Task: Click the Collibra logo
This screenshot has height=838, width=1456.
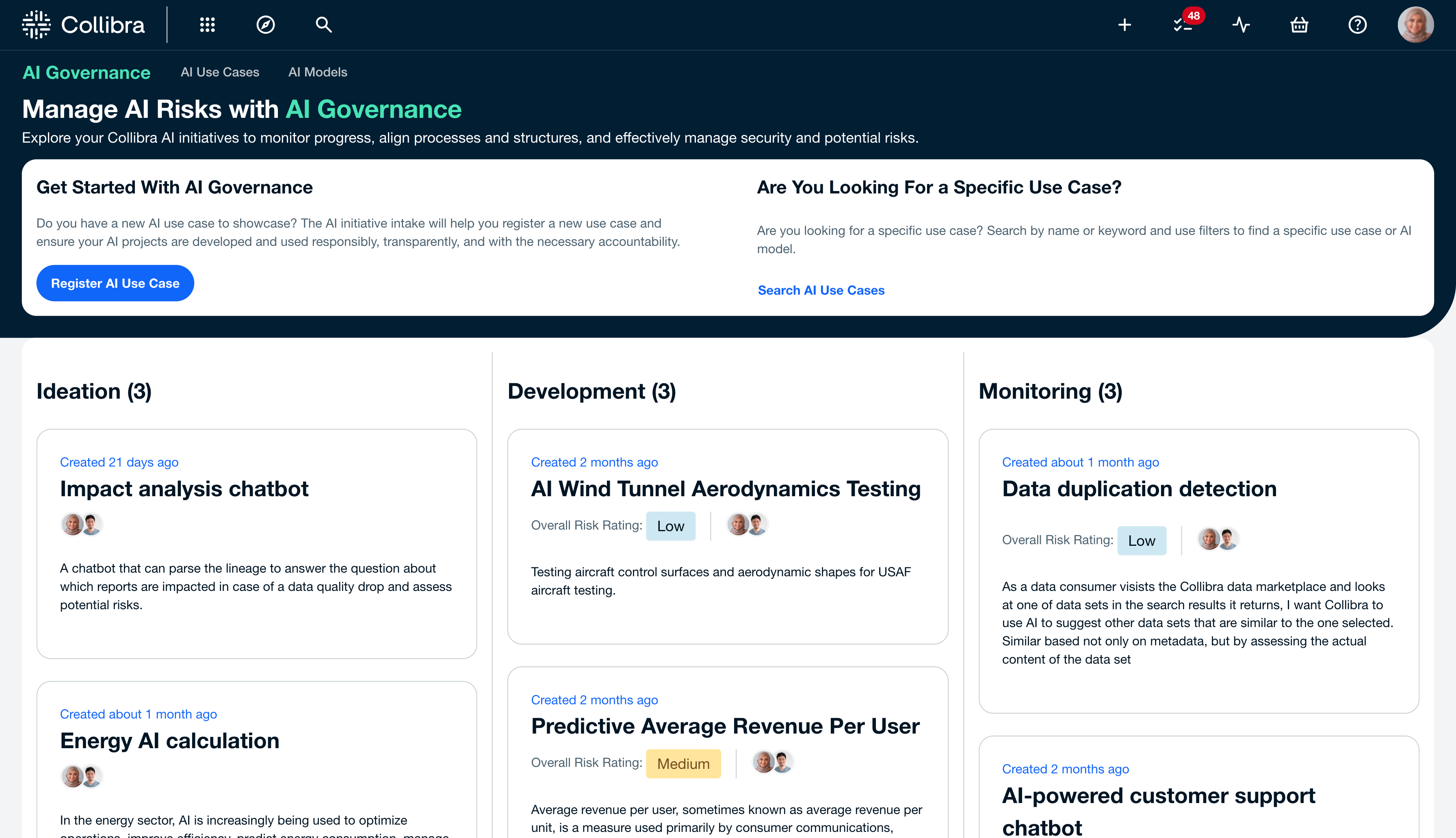Action: click(x=83, y=25)
